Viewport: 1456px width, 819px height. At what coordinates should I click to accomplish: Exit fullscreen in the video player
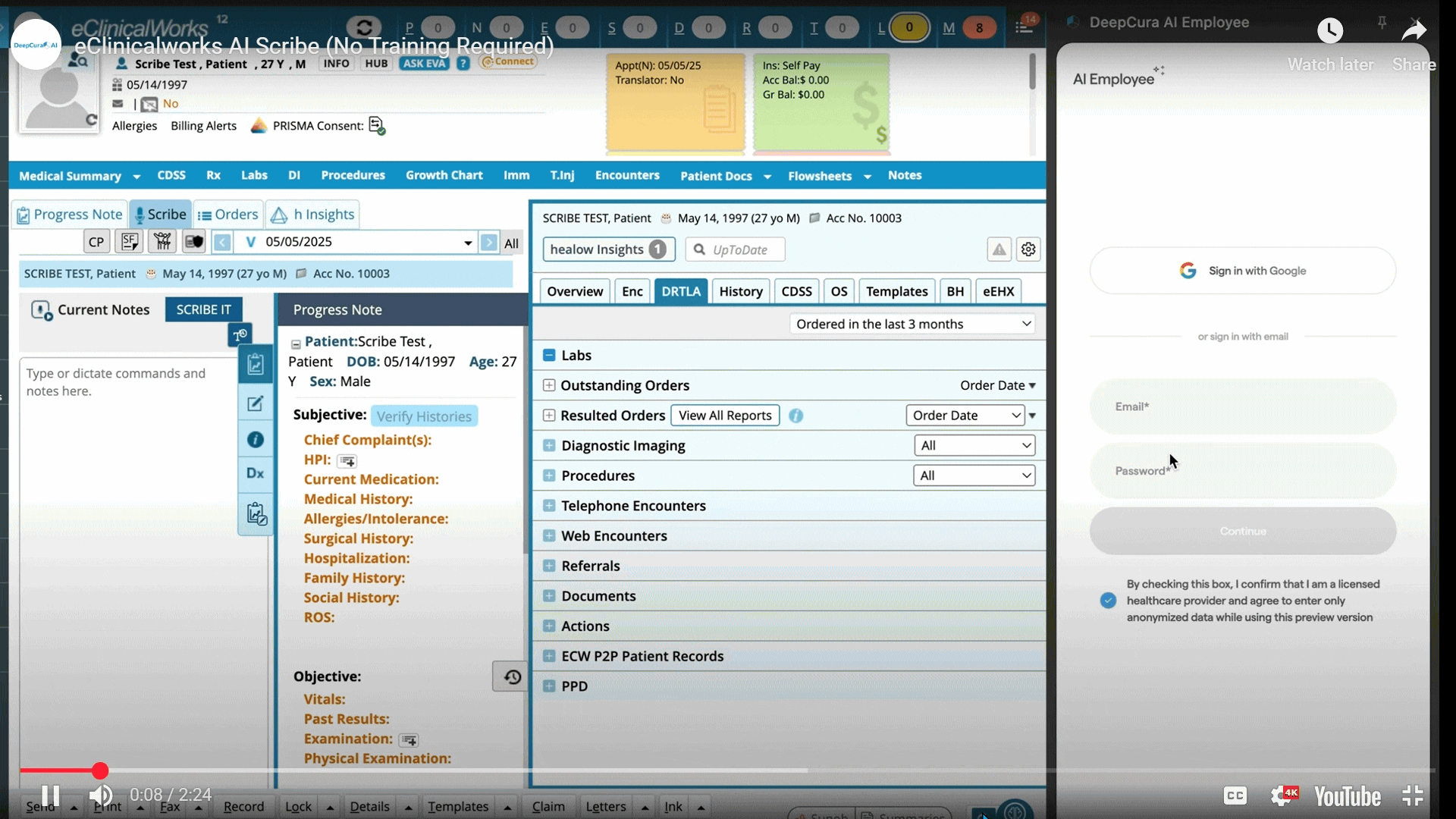click(x=1413, y=795)
